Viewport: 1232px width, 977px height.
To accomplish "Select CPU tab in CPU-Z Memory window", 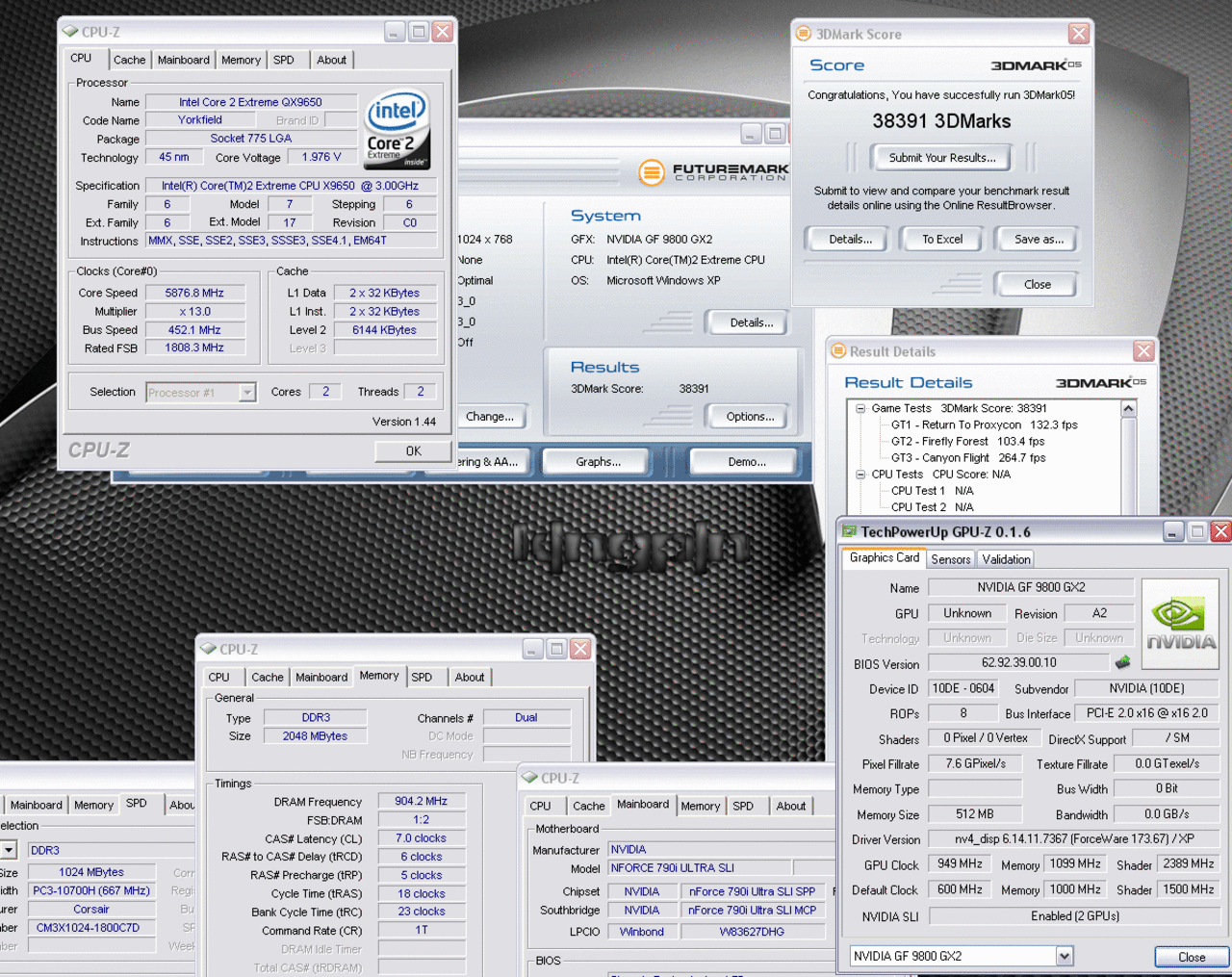I will pyautogui.click(x=219, y=678).
